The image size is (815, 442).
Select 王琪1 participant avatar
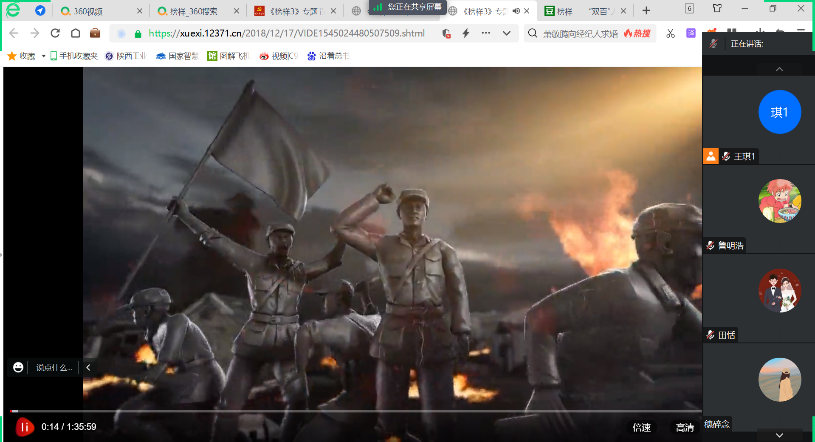pos(779,112)
